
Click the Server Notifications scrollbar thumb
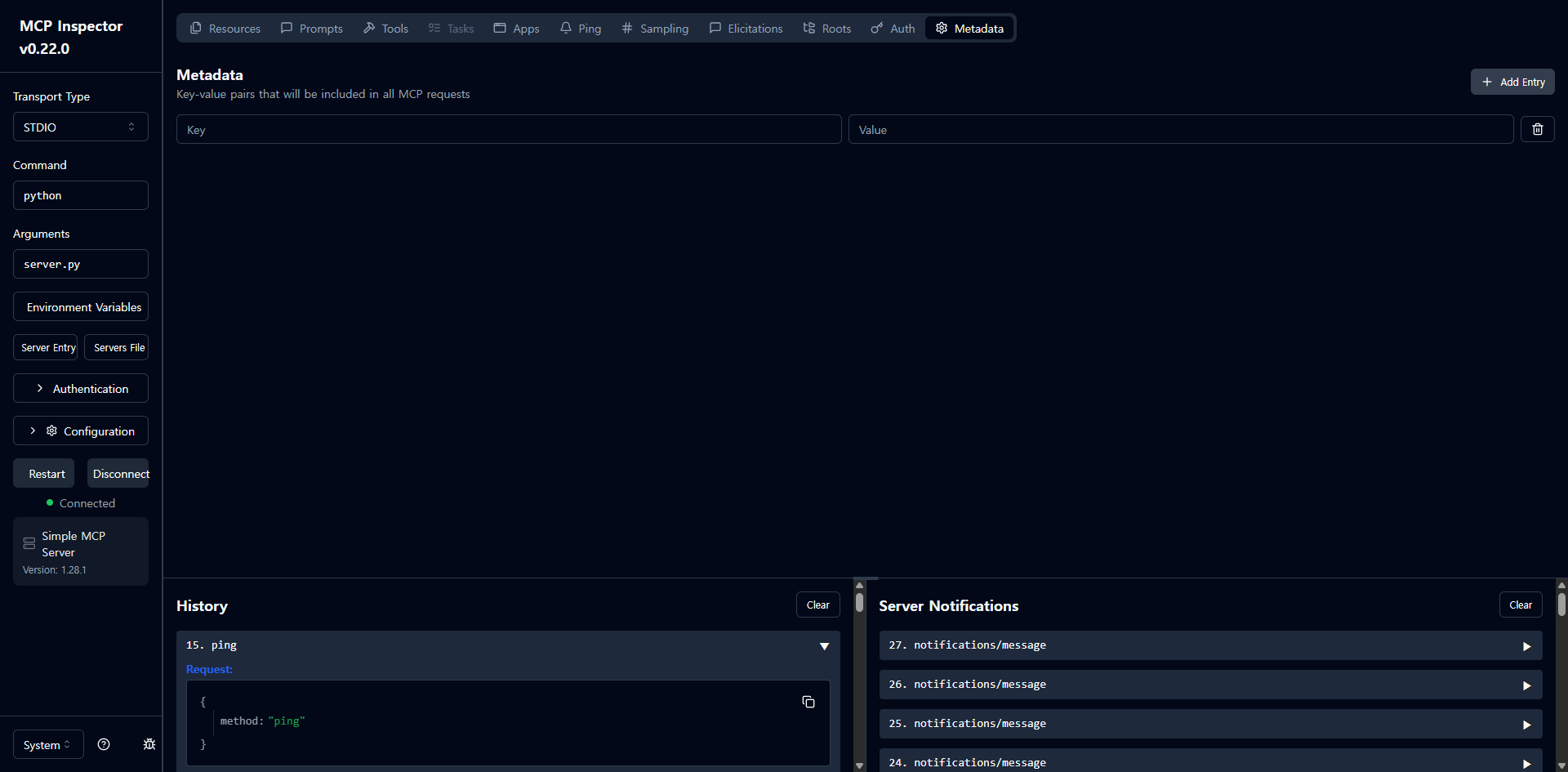pyautogui.click(x=1561, y=604)
